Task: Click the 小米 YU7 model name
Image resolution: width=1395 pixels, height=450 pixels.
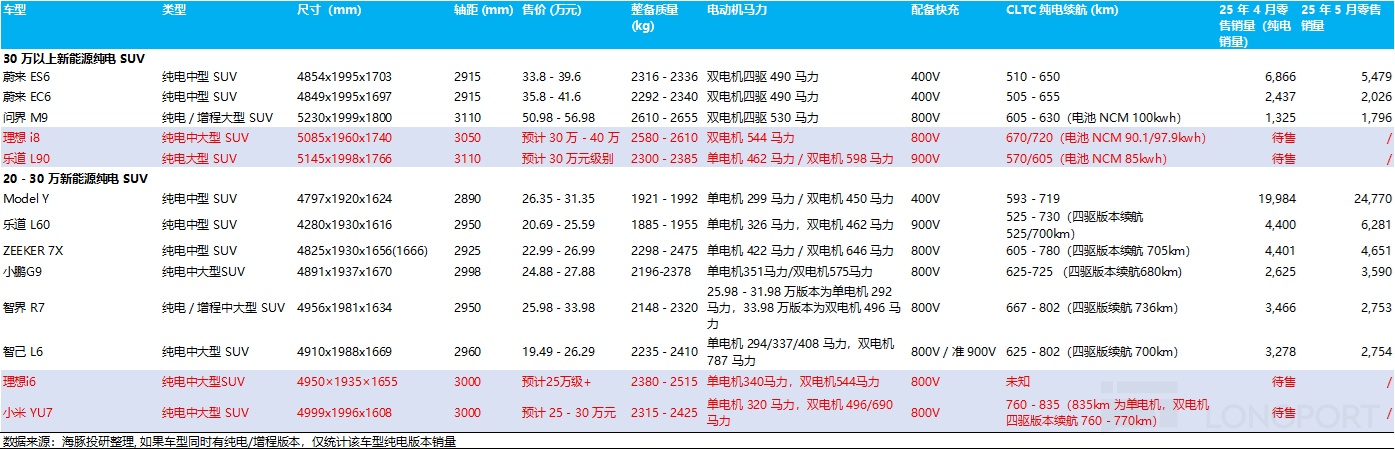Action: click(x=29, y=412)
